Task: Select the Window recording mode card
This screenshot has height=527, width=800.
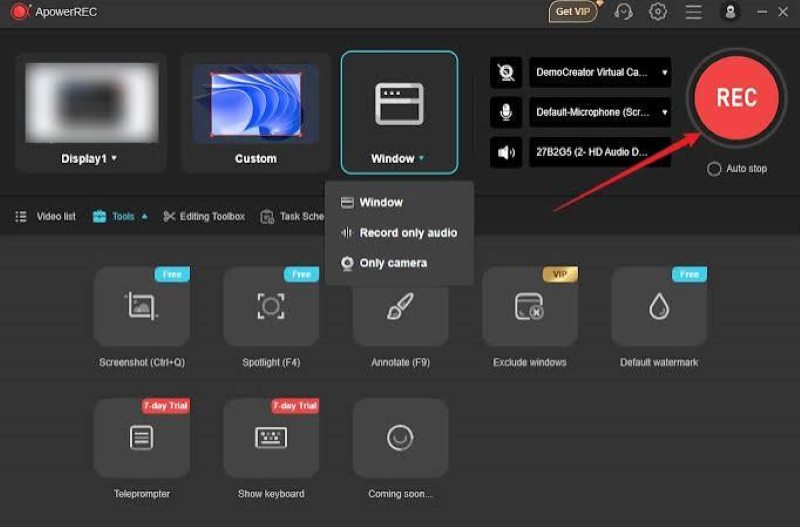Action: click(399, 112)
